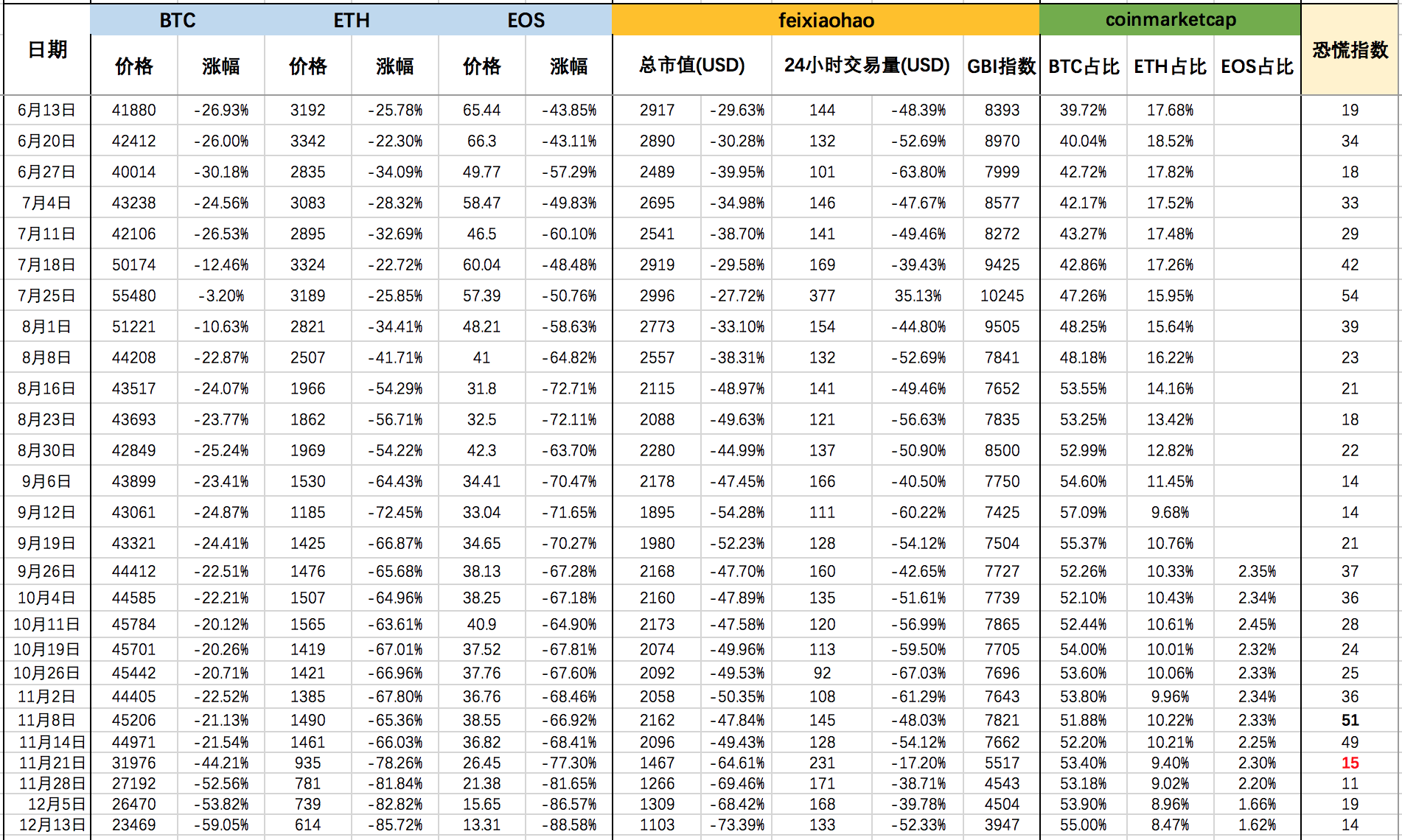Click BTC share cell 57.09%

pos(1084,512)
